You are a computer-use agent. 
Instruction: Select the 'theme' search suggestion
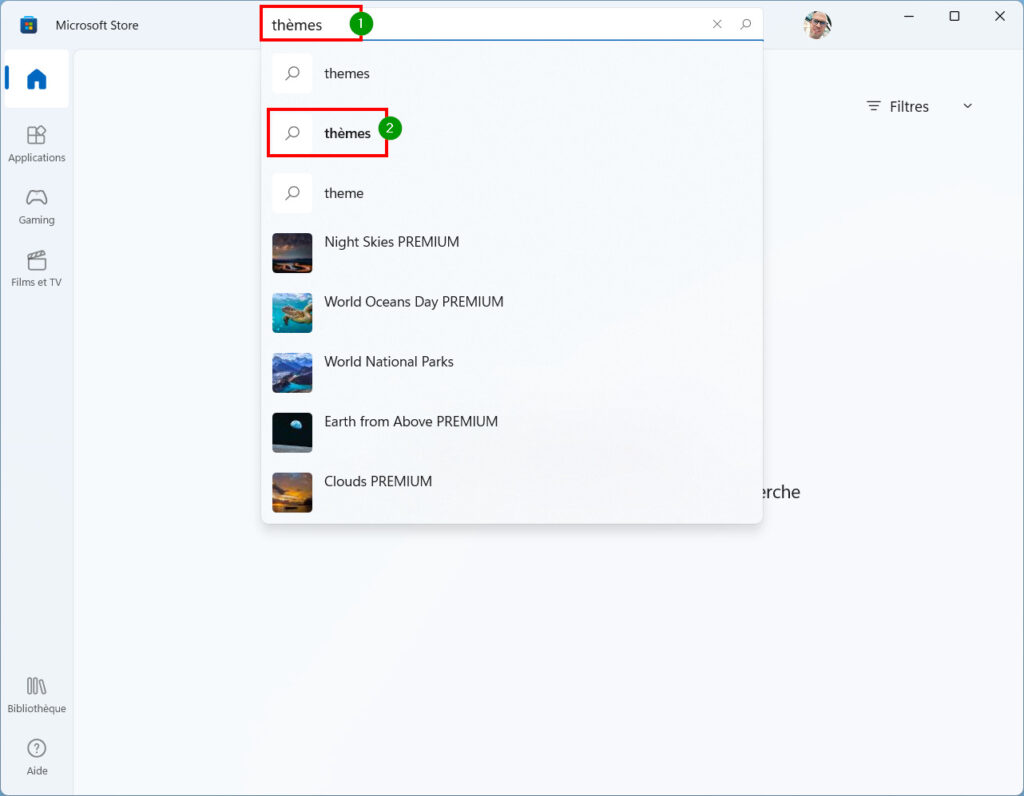tap(511, 193)
